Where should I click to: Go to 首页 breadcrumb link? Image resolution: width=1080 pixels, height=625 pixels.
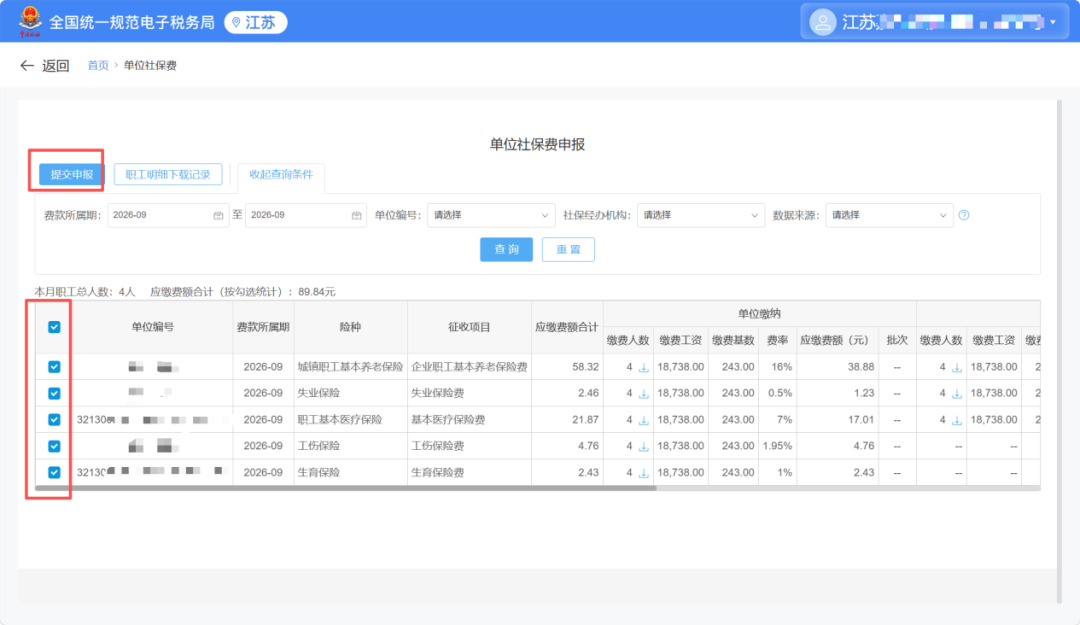click(x=98, y=65)
